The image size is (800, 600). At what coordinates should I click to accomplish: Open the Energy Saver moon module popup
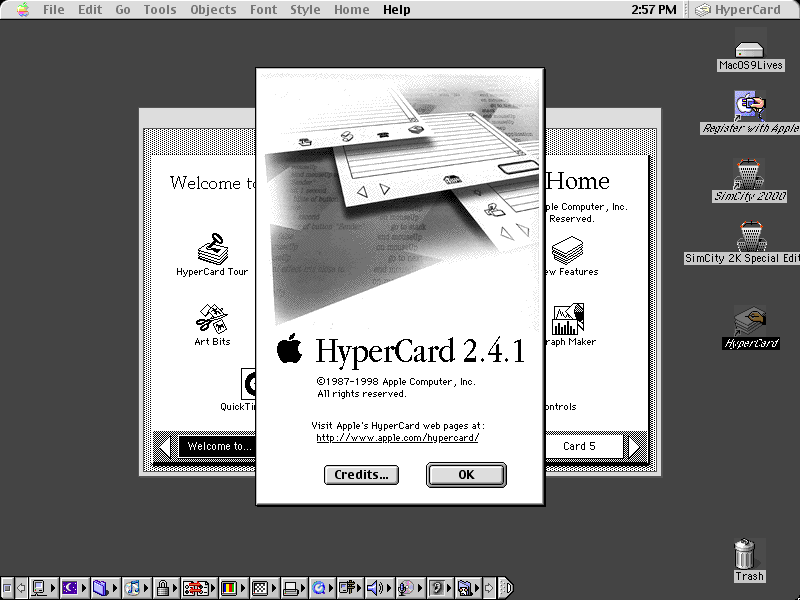[69, 588]
